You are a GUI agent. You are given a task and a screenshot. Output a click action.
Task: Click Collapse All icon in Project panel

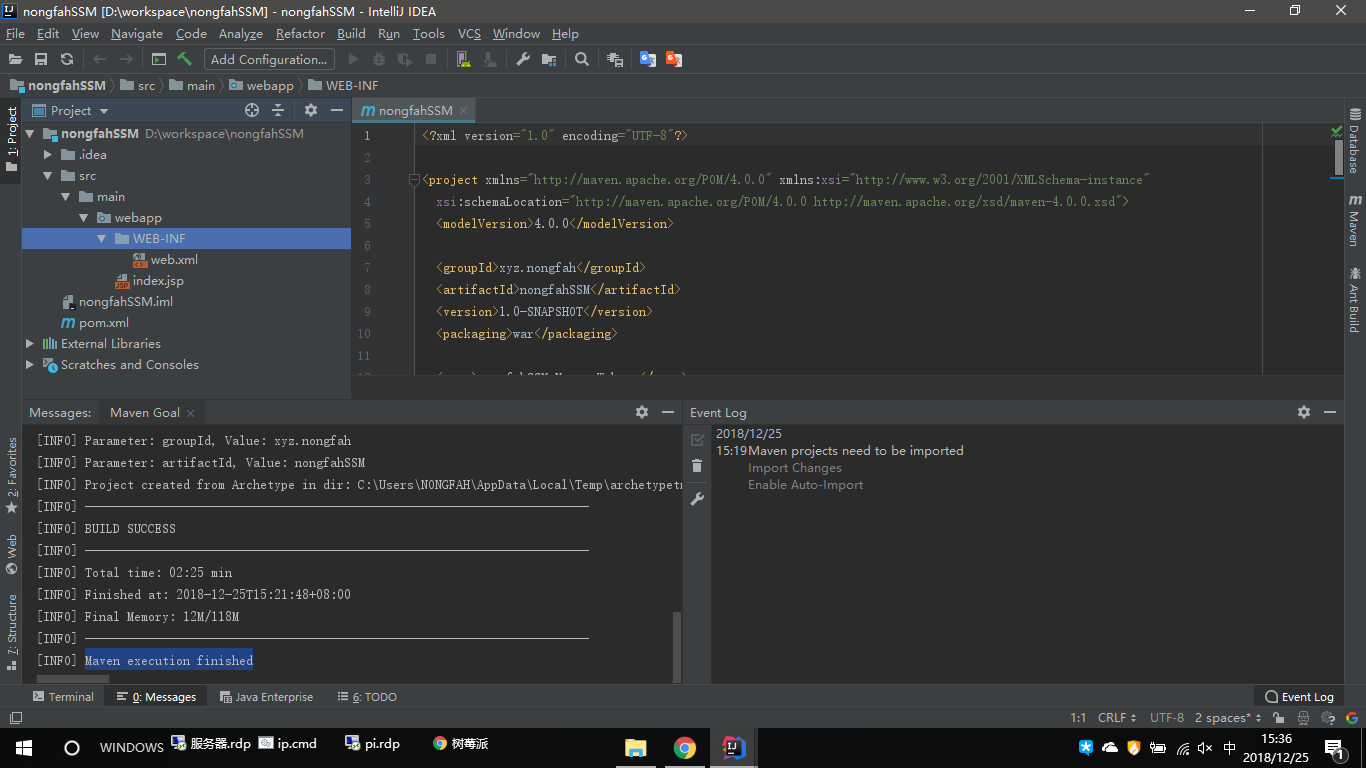click(278, 110)
